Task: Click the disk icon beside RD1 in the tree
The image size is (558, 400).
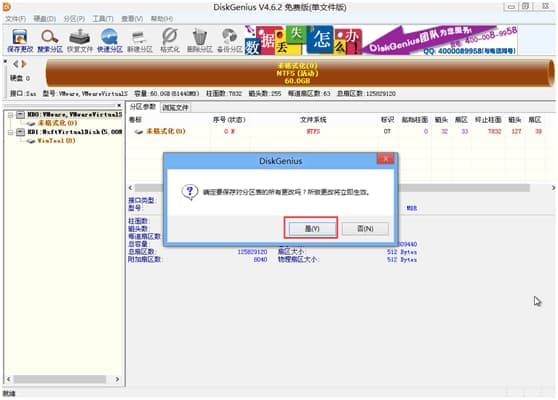Action: 21,132
